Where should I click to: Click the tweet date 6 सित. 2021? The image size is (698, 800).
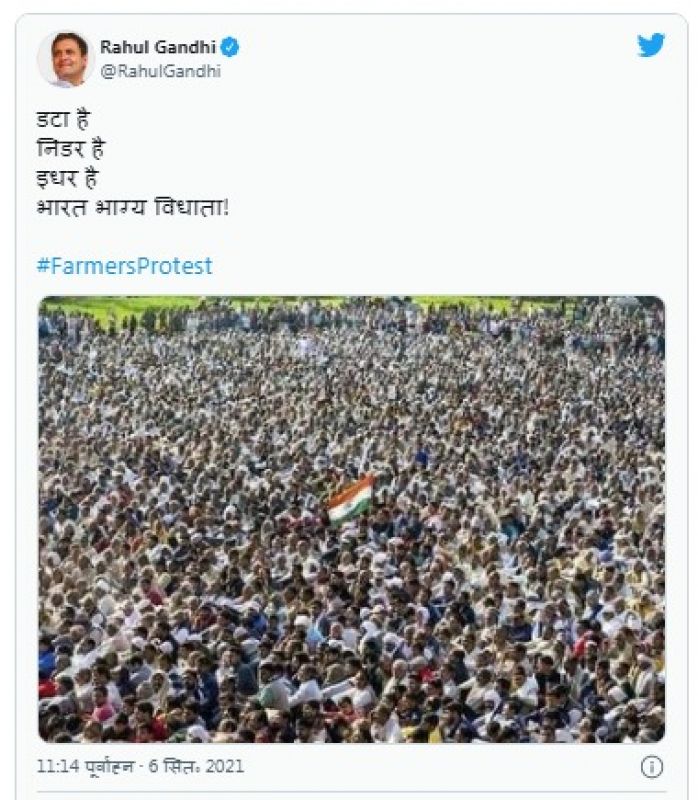pyautogui.click(x=199, y=767)
